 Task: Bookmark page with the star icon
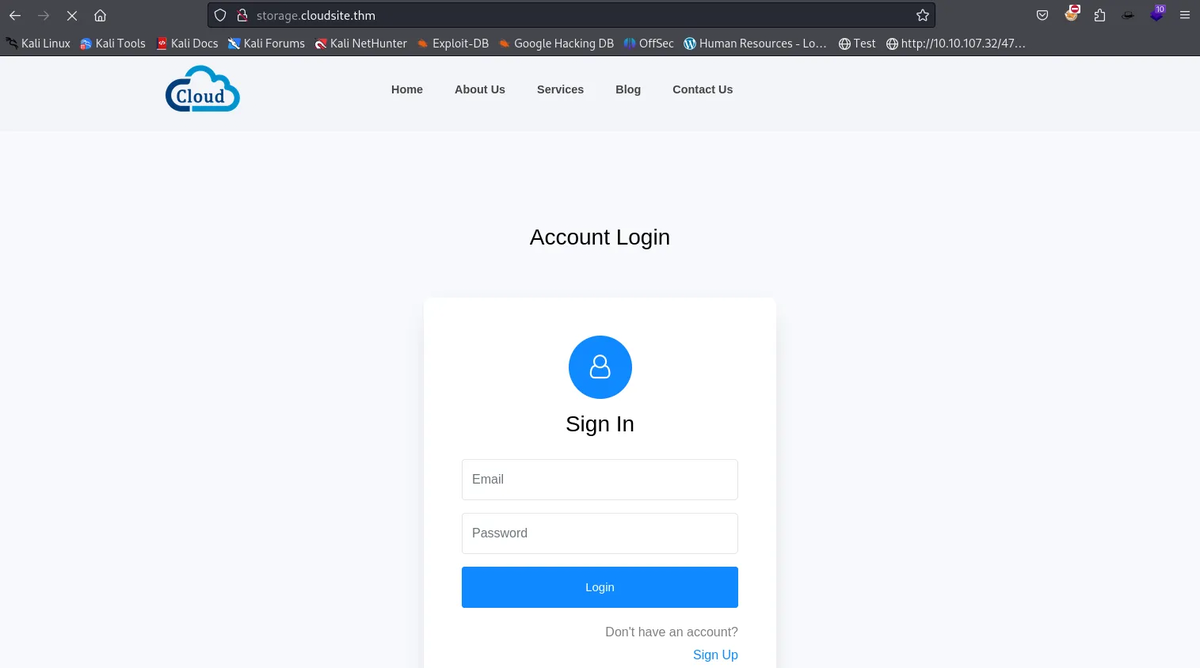tap(923, 16)
